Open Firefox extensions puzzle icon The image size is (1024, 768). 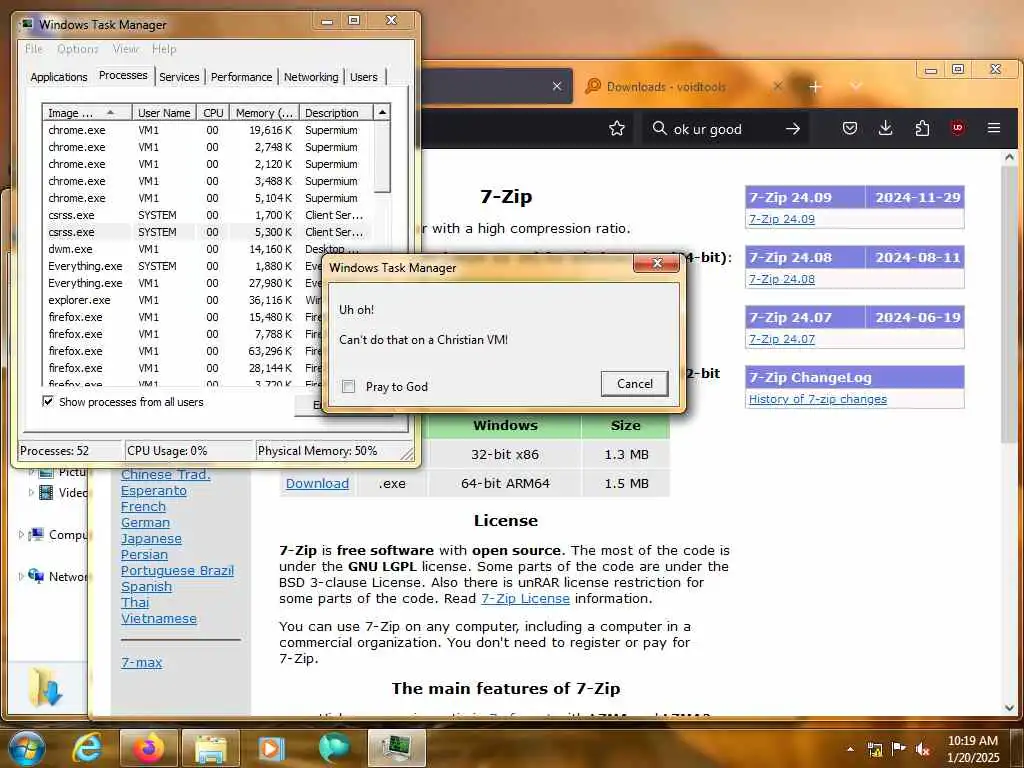pos(922,128)
